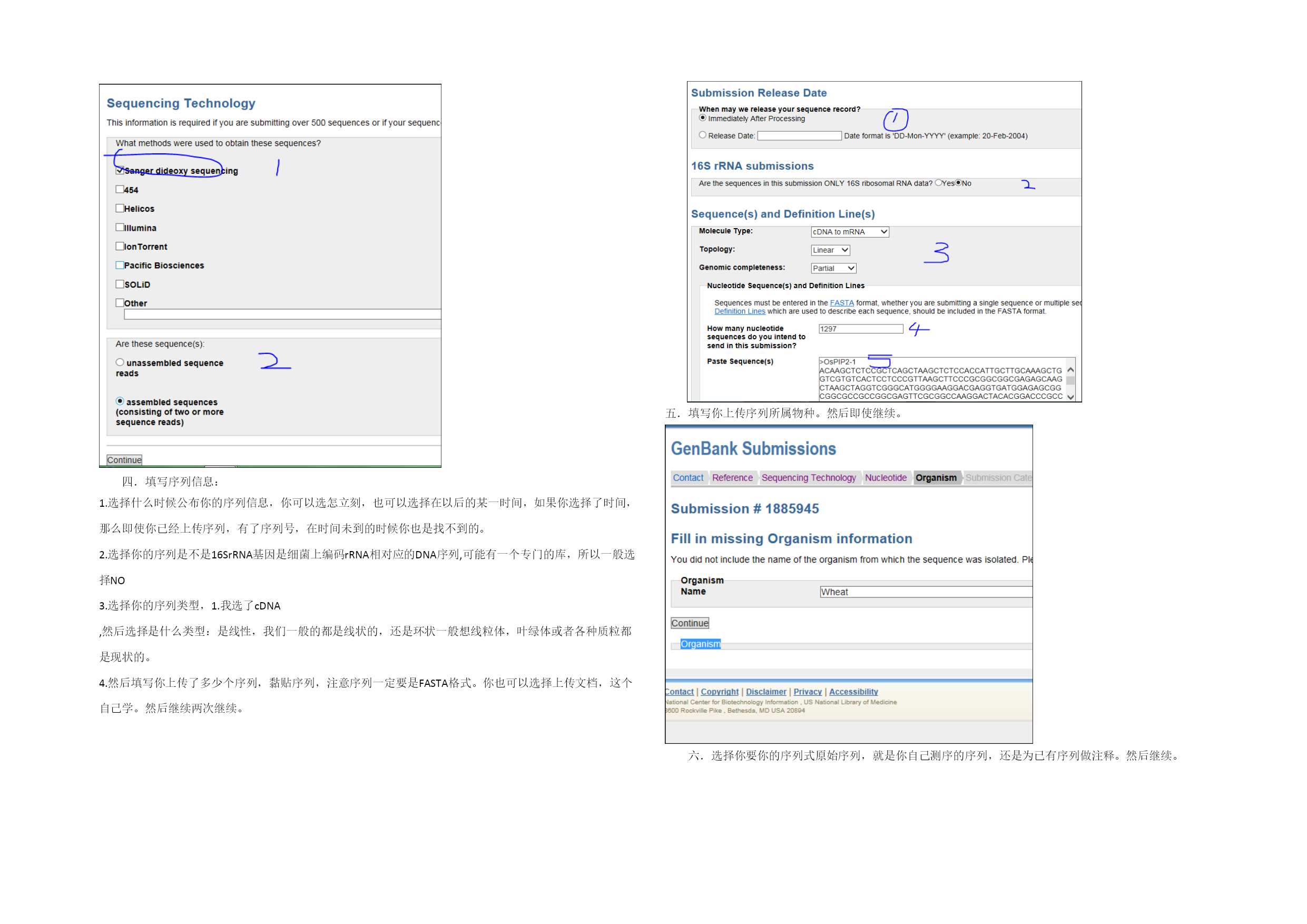This screenshot has height=924, width=1307.
Task: Click the Submission Category tab
Action: [998, 478]
